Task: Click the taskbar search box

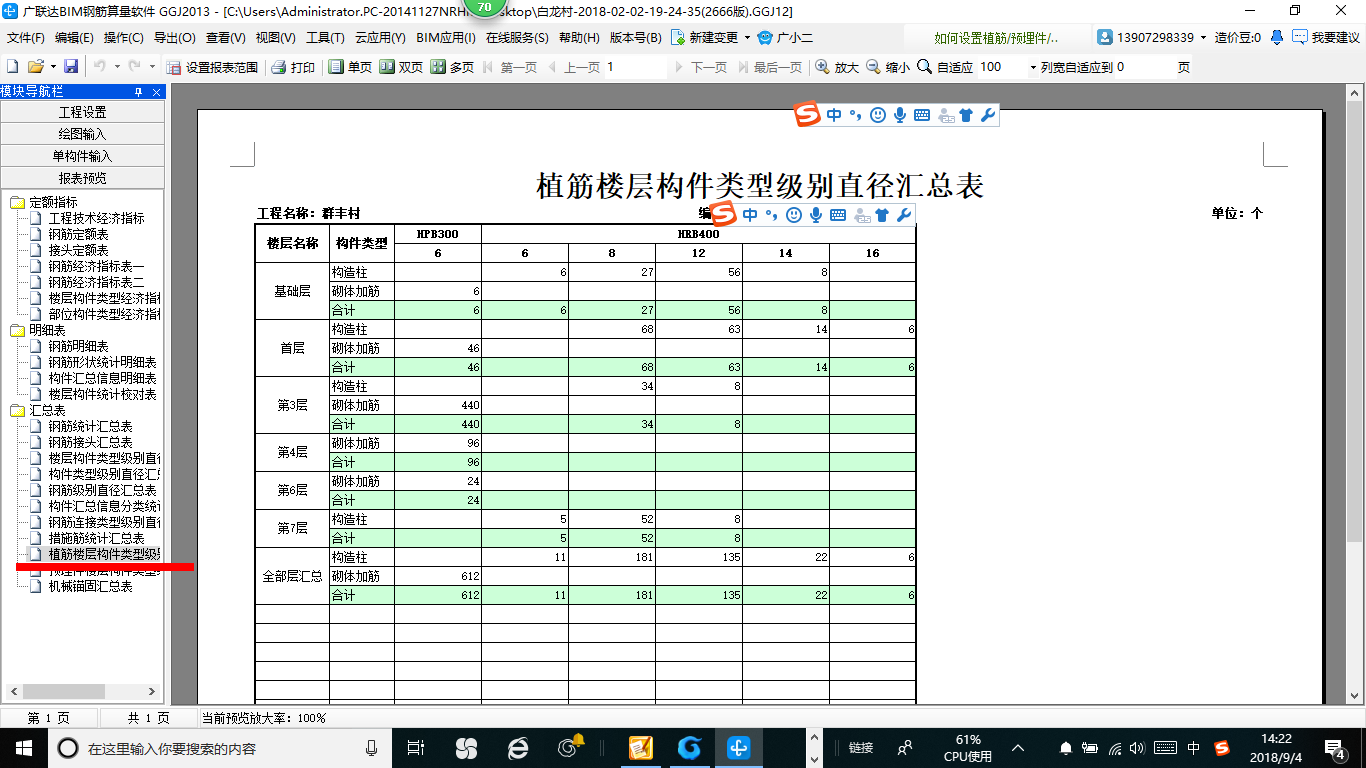Action: click(x=222, y=748)
